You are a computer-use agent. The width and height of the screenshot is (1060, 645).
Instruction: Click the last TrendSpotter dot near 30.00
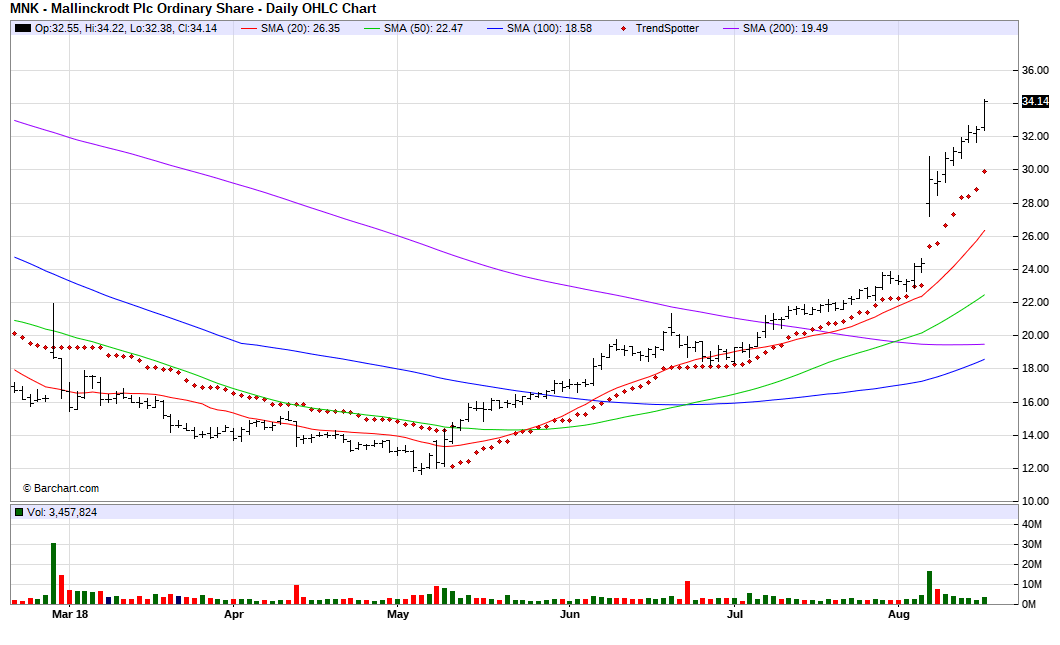click(984, 172)
